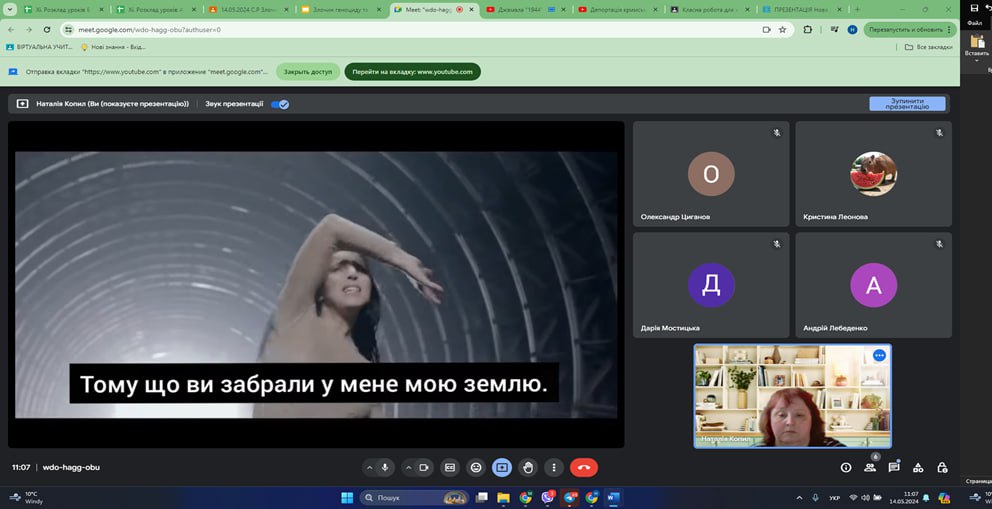Viewport: 992px width, 509px height.
Task: Click 'Зупинити презентацію' button
Action: click(x=907, y=104)
